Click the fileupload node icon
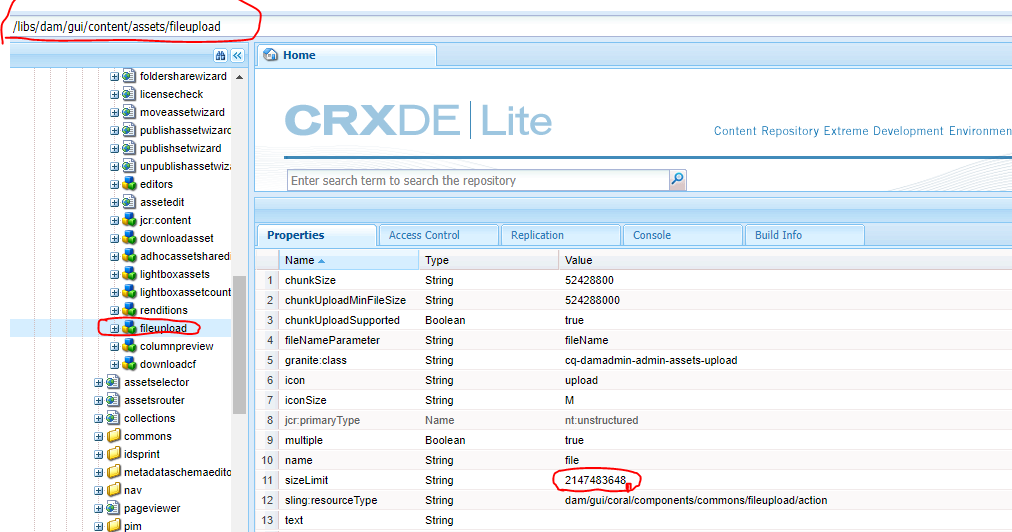The image size is (1012, 532). [129, 328]
